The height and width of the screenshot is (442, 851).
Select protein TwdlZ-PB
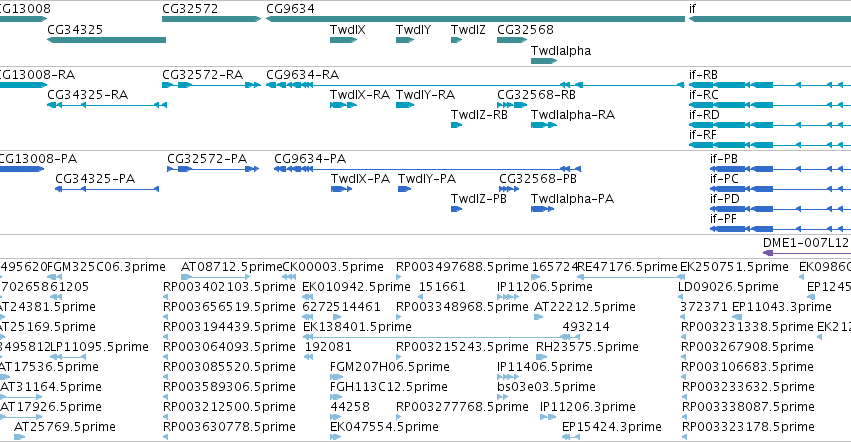[x=479, y=199]
